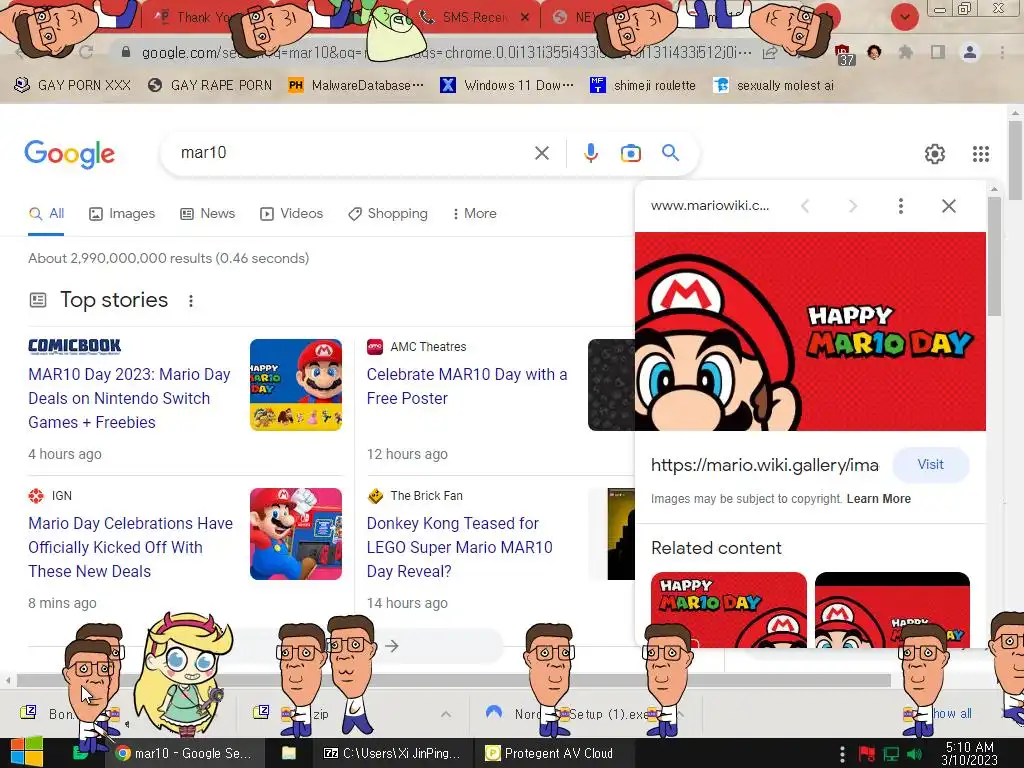Open the large Happy MAR10 Day image
Image resolution: width=1024 pixels, height=768 pixels.
[x=810, y=331]
